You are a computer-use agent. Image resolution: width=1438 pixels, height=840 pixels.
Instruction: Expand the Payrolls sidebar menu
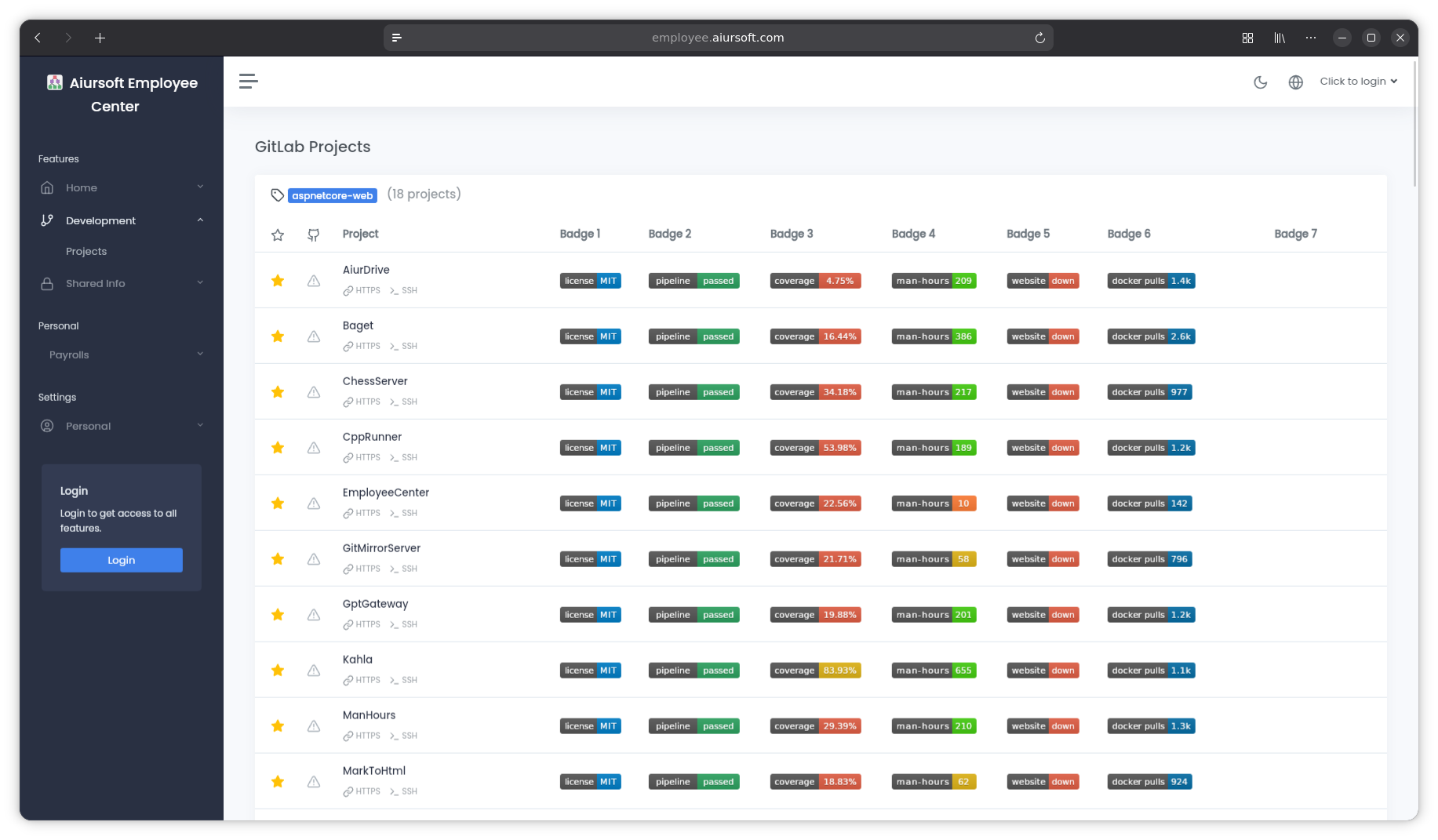click(122, 355)
